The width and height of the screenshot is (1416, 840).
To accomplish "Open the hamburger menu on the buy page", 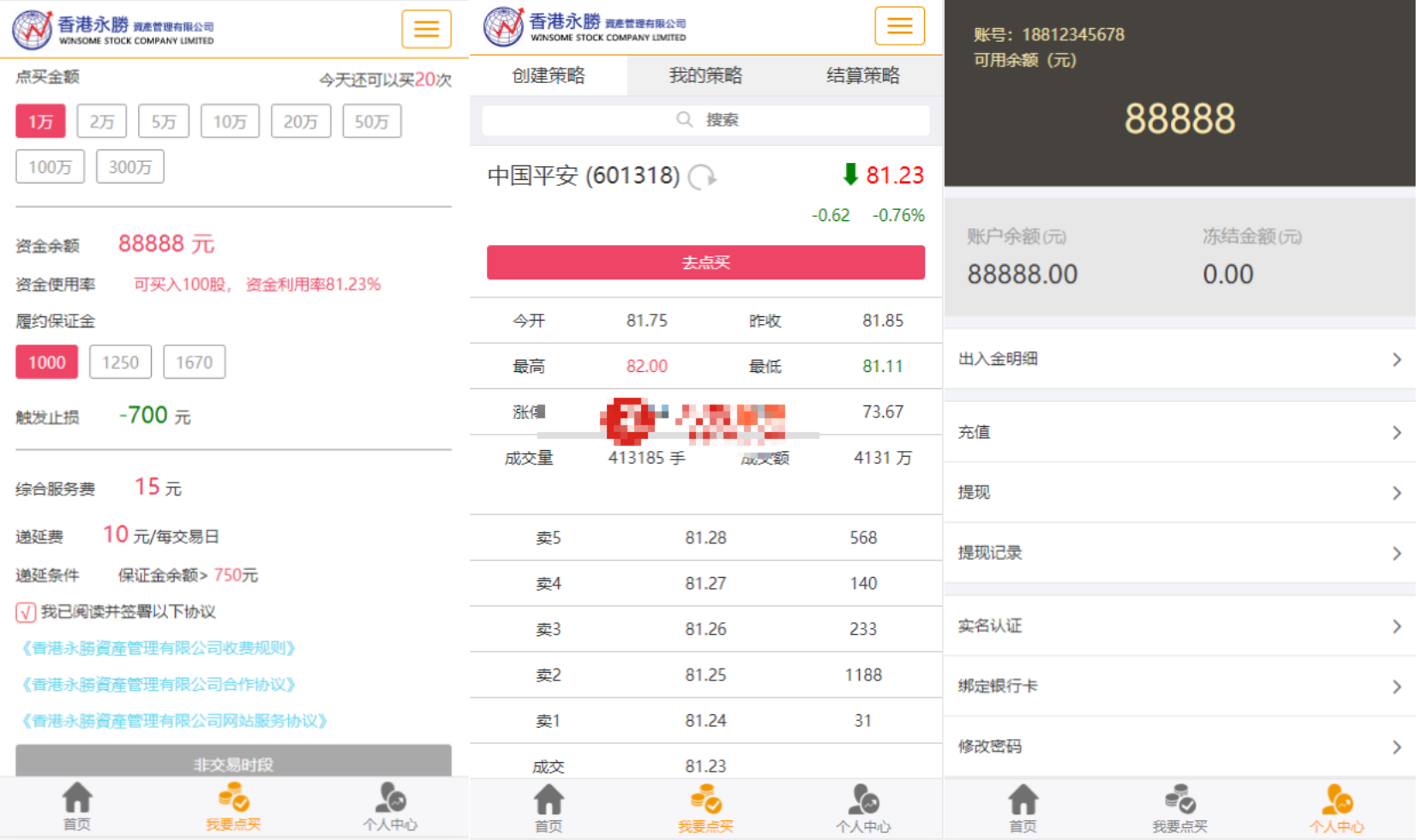I will tap(426, 28).
